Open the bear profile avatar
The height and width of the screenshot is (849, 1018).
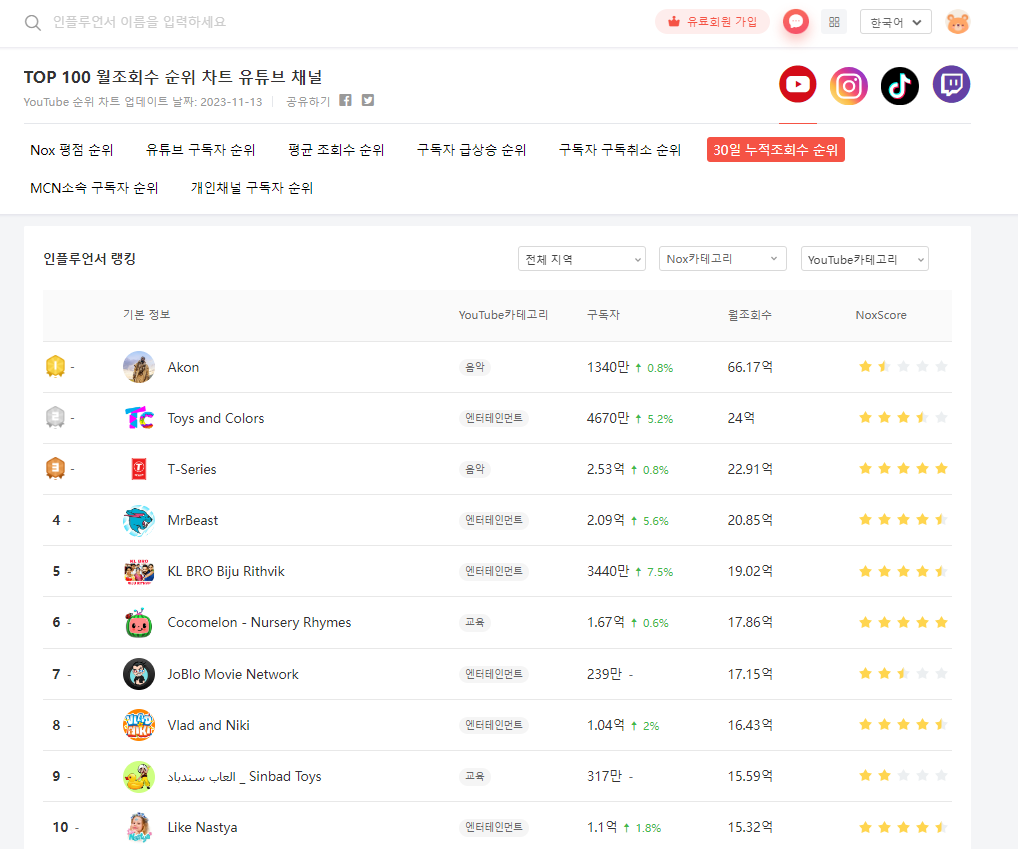tap(958, 23)
